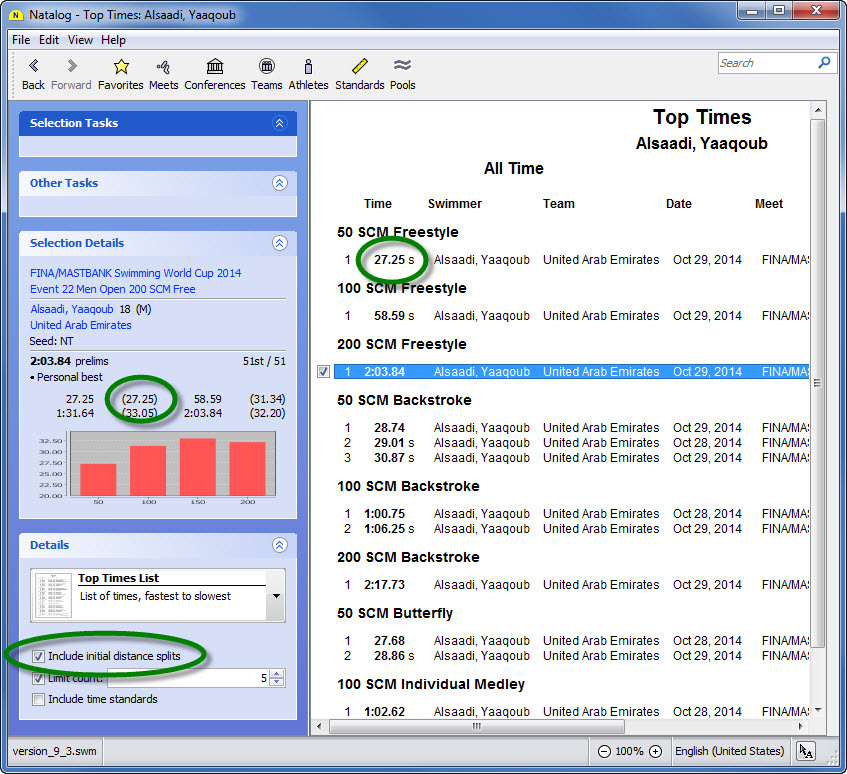Open the Conferences building icon
Viewport: 847px width, 774px height.
pos(215,66)
